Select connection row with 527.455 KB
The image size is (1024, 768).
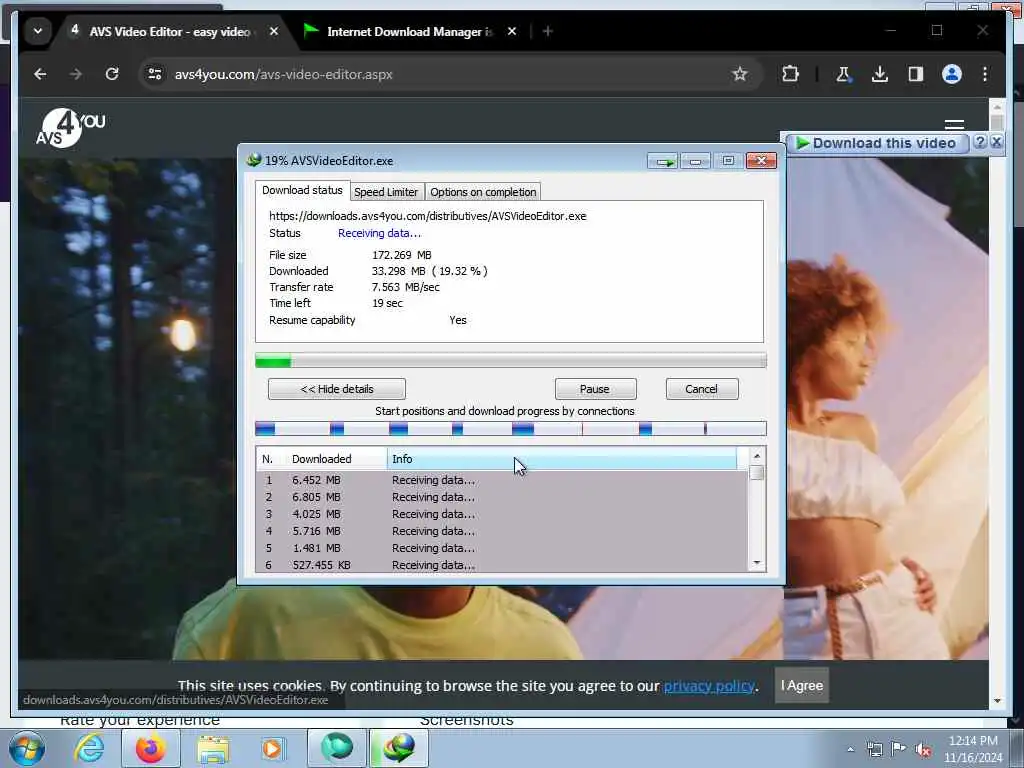pos(502,565)
